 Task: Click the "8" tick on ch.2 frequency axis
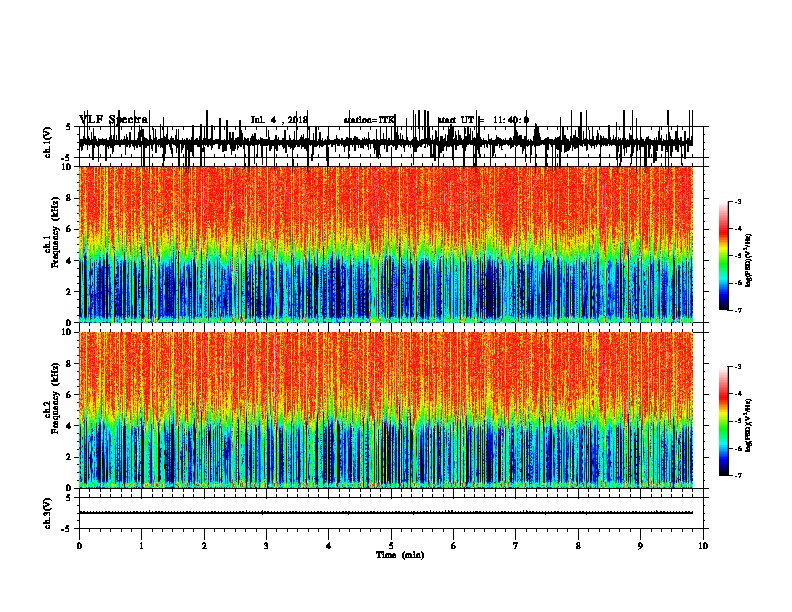[70, 364]
